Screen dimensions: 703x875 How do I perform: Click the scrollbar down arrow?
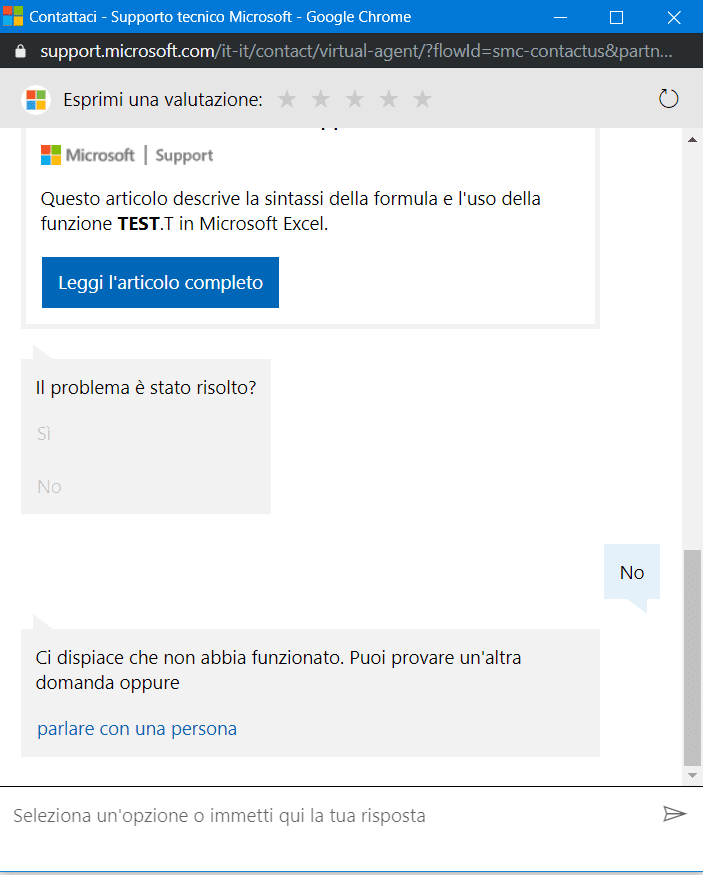(692, 775)
